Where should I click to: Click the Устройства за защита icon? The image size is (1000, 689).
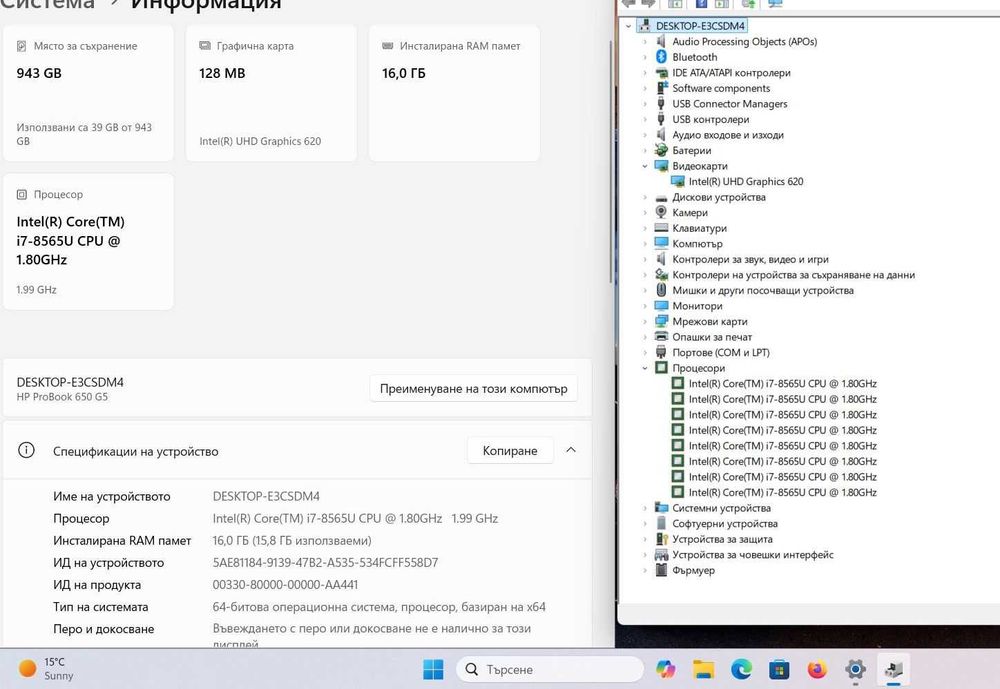(x=661, y=539)
